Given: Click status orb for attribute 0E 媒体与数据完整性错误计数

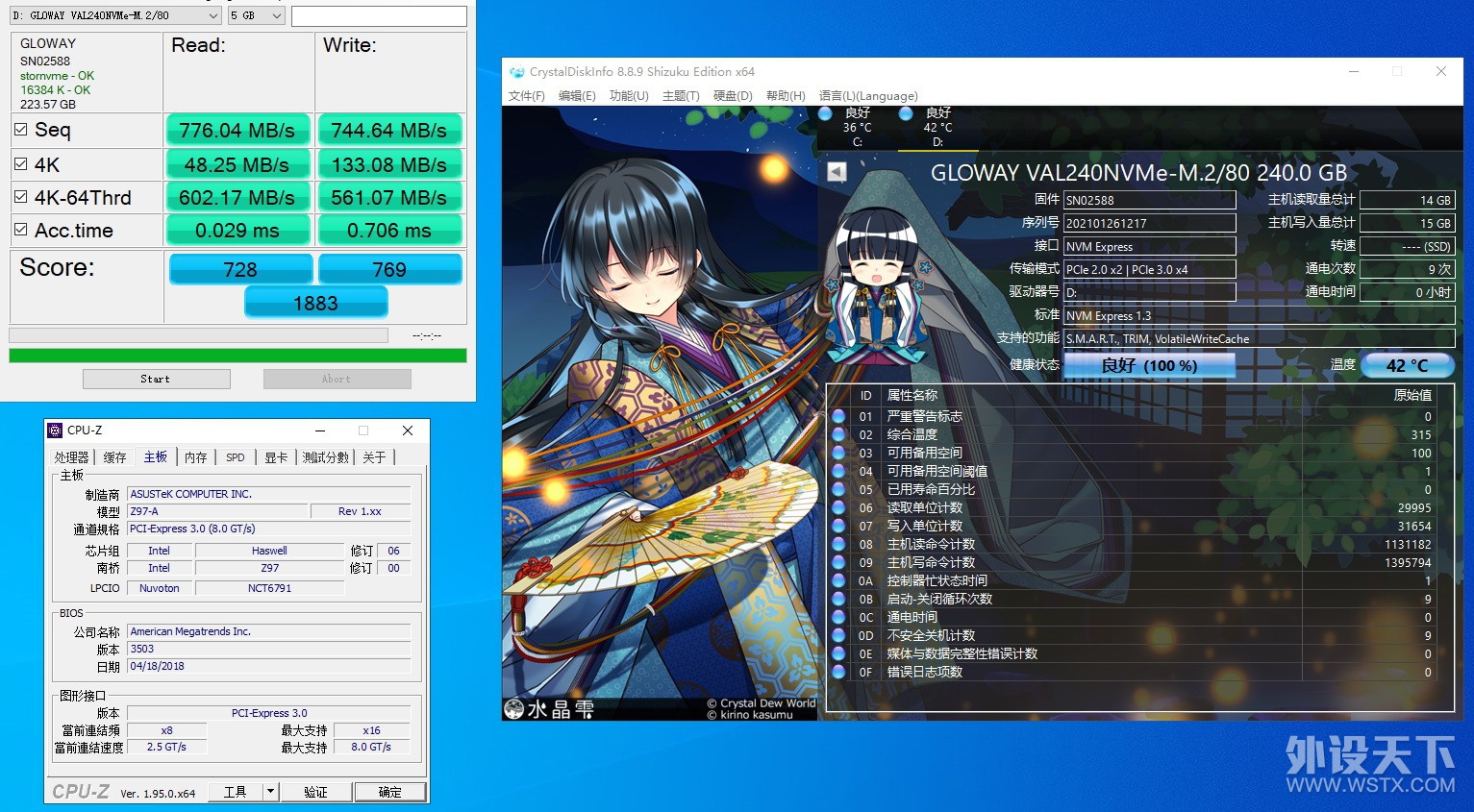Looking at the screenshot, I should coord(838,653).
